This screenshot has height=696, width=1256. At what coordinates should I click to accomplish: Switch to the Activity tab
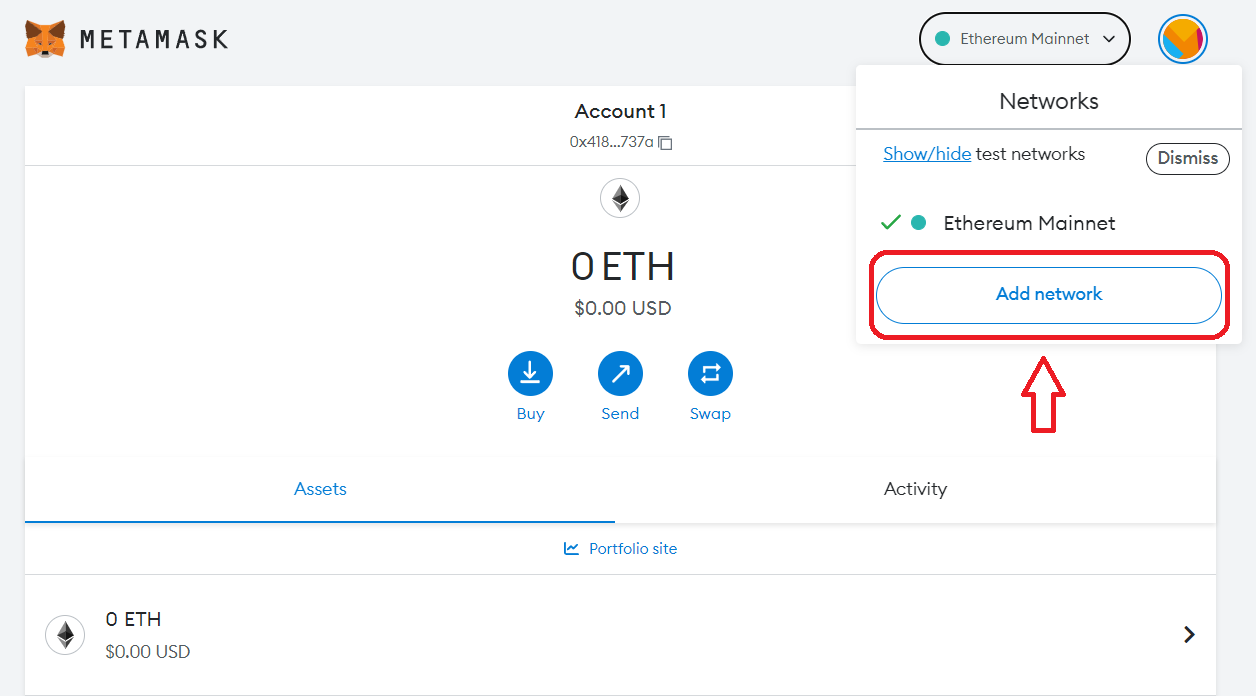(915, 489)
